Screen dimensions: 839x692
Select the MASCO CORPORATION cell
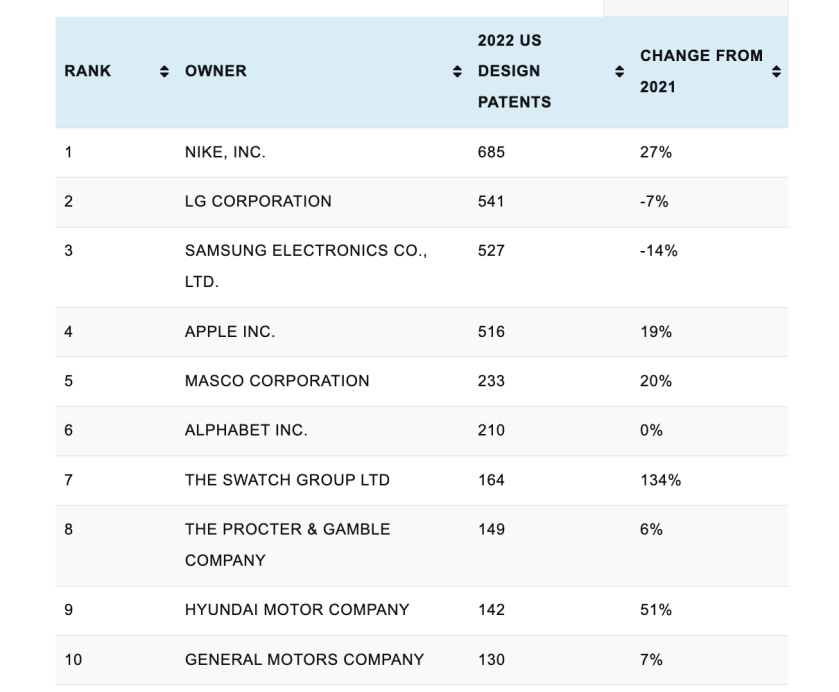point(277,381)
